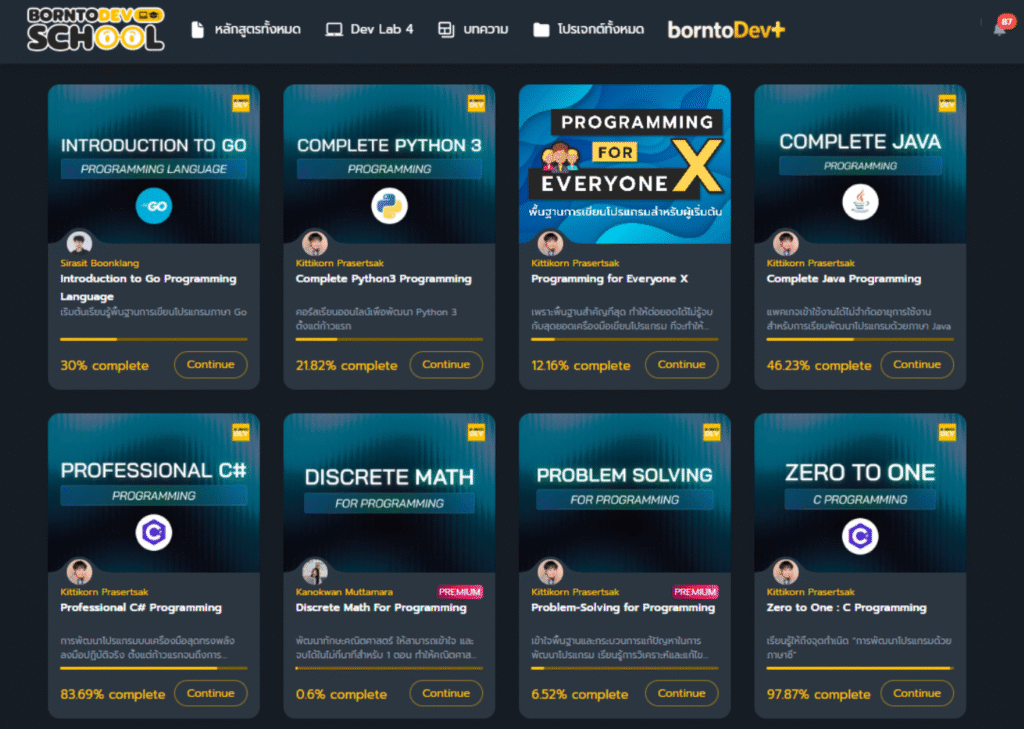Viewport: 1024px width, 729px height.
Task: Click the BorntoDev School logo
Action: [x=95, y=29]
